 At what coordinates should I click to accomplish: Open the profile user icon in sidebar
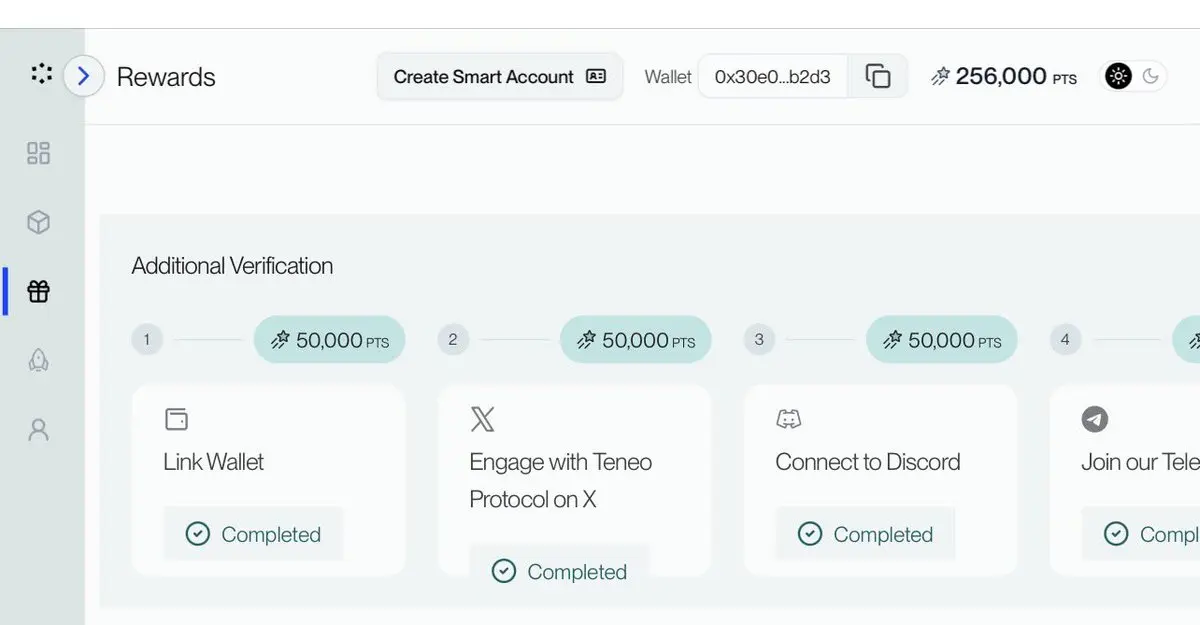[38, 430]
